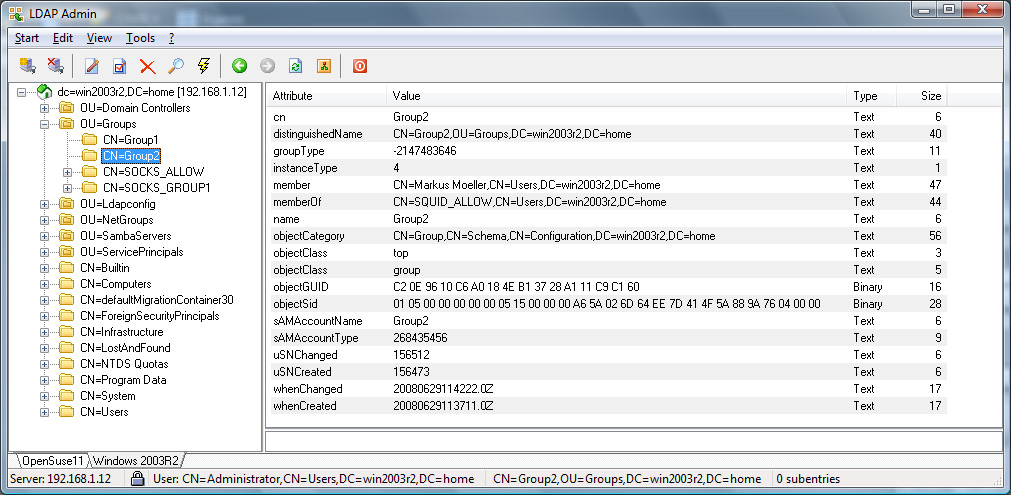Maximize the LDAP Admin window

[x=949, y=8]
